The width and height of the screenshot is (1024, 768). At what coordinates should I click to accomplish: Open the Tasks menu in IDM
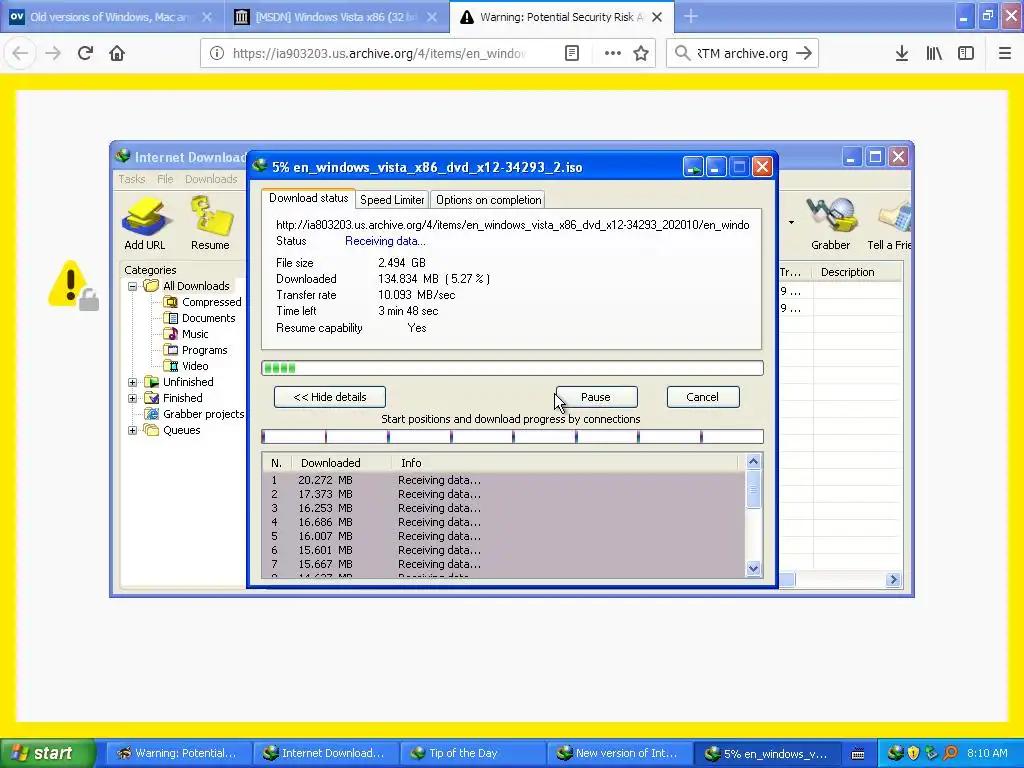pyautogui.click(x=131, y=179)
